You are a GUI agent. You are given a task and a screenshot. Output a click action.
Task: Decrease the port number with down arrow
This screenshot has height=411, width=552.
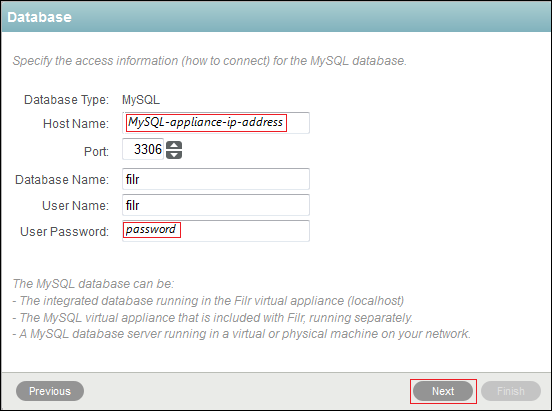pos(174,155)
